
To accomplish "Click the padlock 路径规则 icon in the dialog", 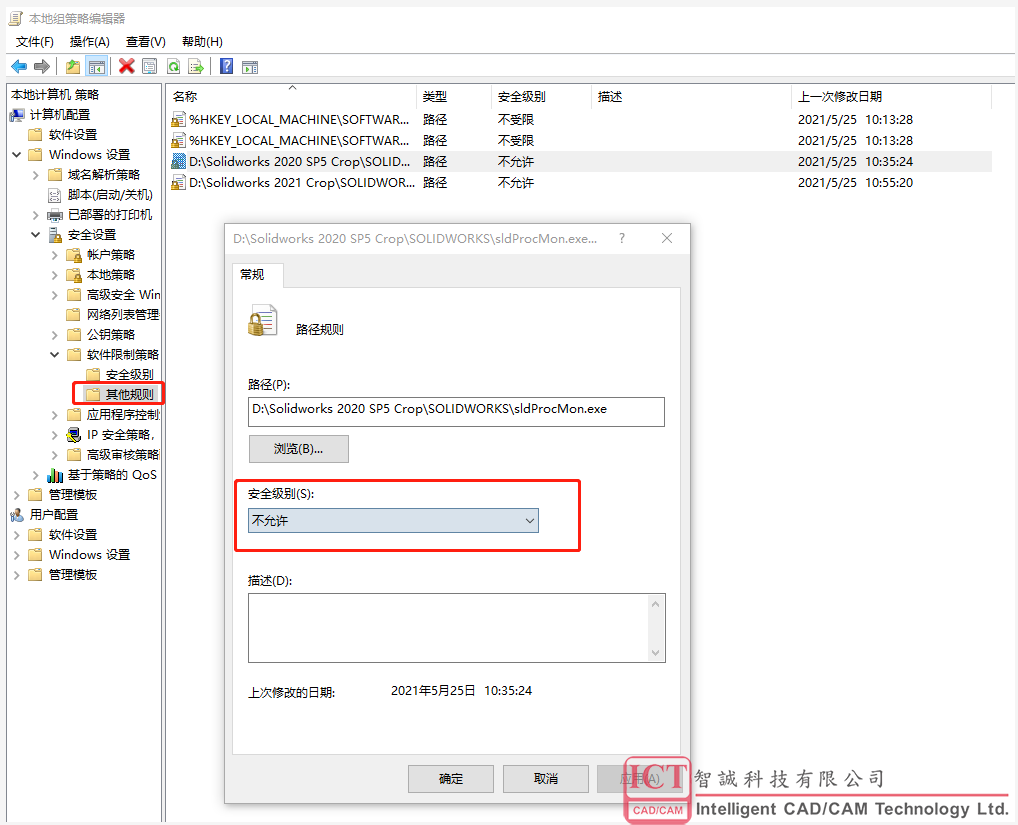I will pos(262,321).
